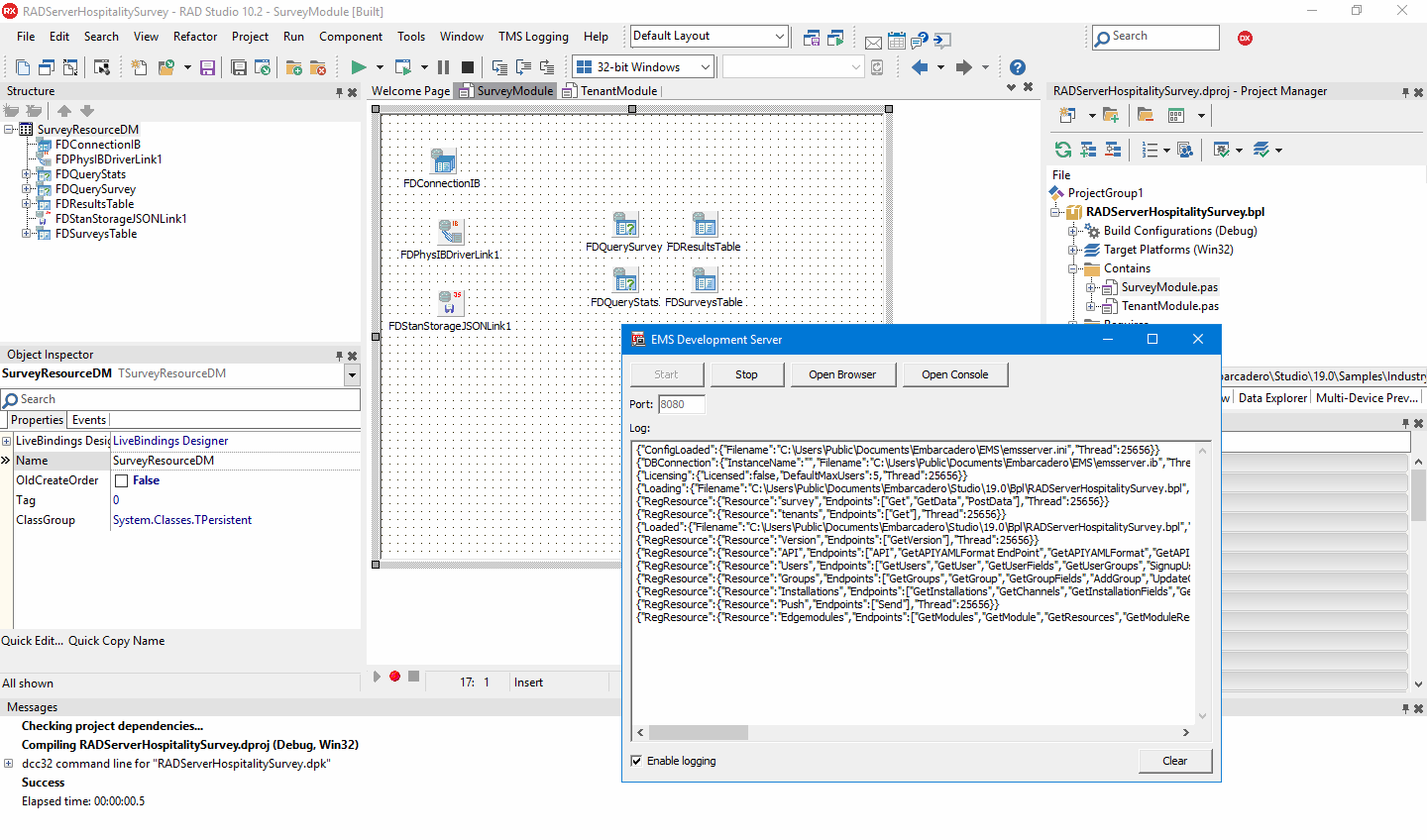Screen dimensions: 1427x840
Task: Click the Remove file from project icon
Action: pos(318,67)
